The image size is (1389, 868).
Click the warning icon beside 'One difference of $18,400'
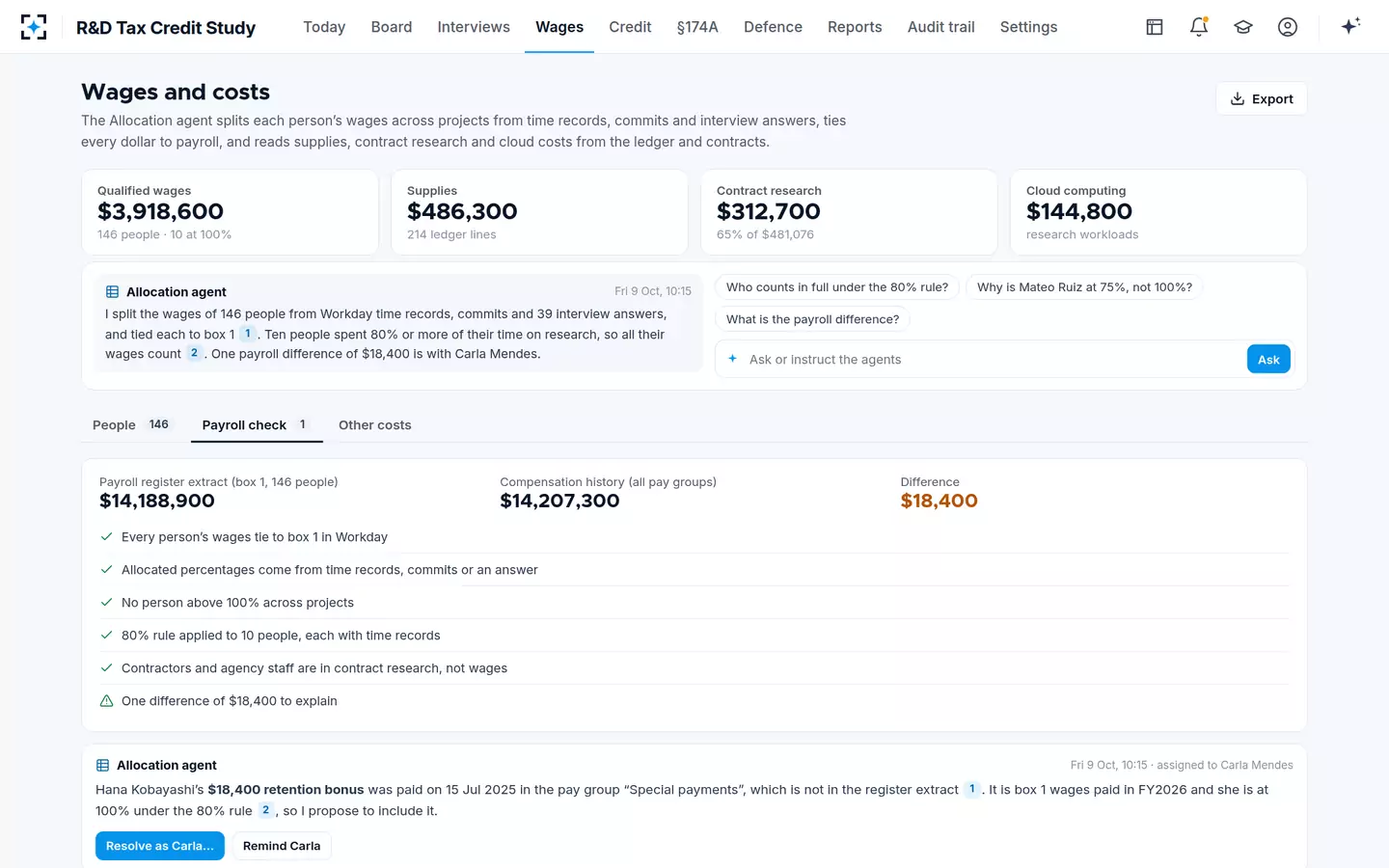[x=107, y=701]
